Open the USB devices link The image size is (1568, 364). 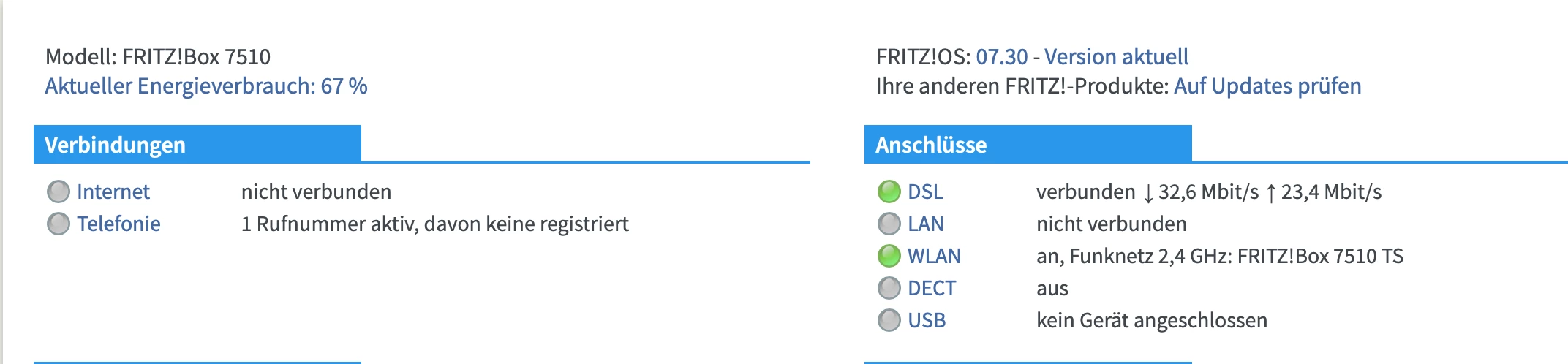click(927, 320)
